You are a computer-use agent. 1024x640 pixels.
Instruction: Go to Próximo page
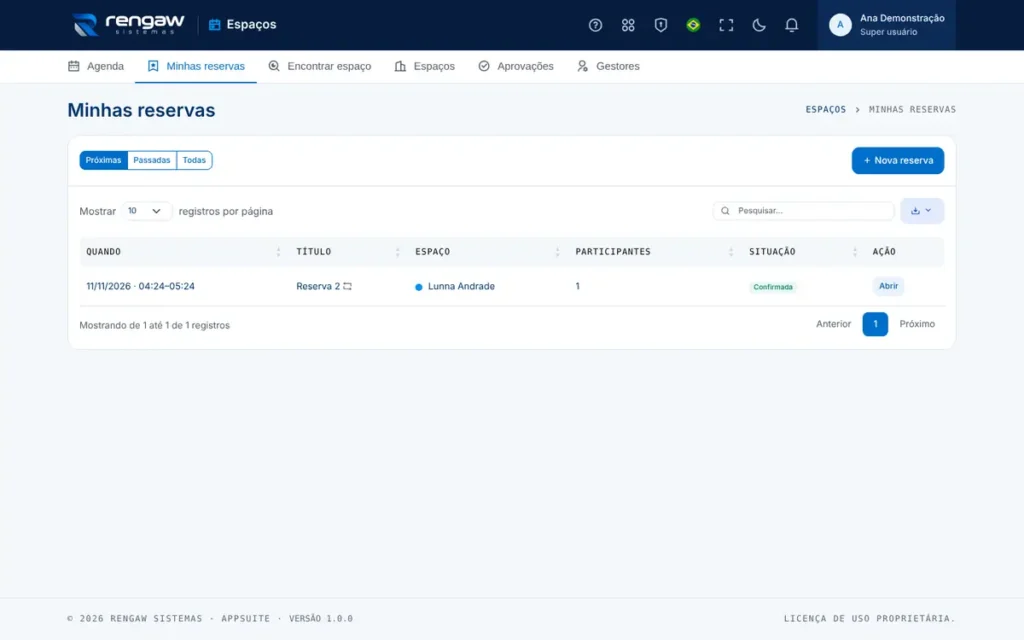(x=917, y=324)
